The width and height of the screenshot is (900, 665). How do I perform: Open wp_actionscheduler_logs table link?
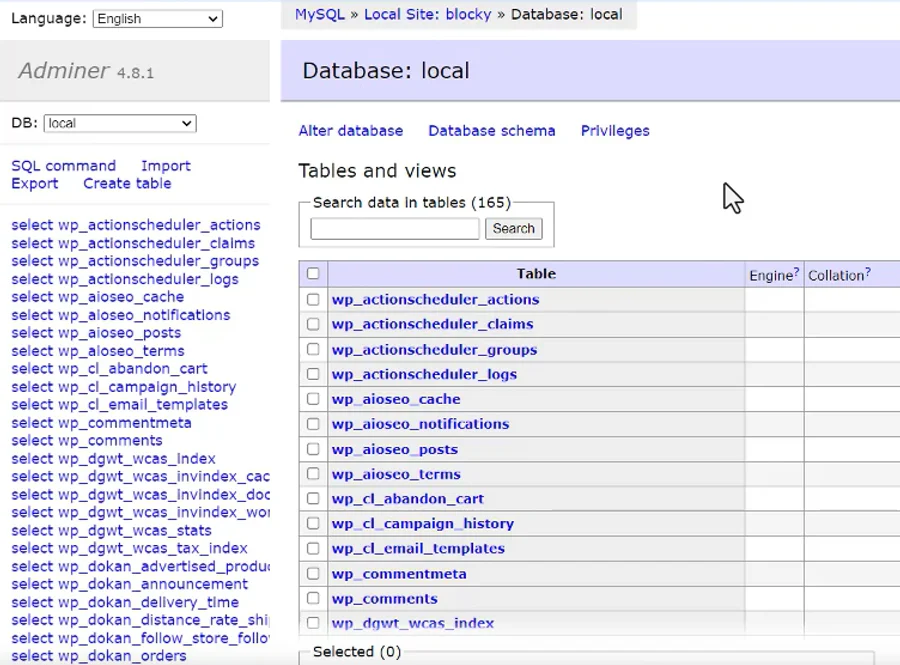coord(425,374)
